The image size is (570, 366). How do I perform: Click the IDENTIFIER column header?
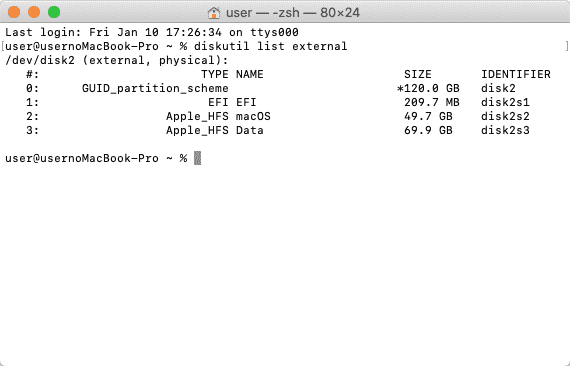click(516, 74)
